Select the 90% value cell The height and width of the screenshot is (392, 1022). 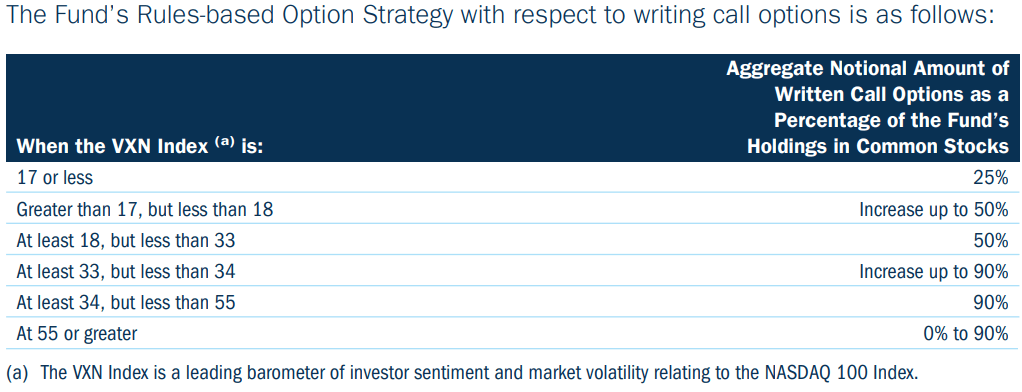click(x=993, y=303)
